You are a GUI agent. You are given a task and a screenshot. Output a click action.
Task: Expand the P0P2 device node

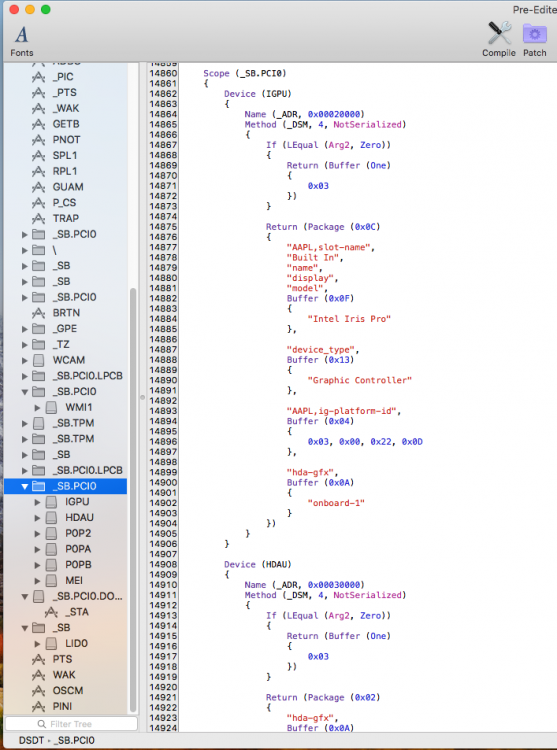tap(37, 534)
